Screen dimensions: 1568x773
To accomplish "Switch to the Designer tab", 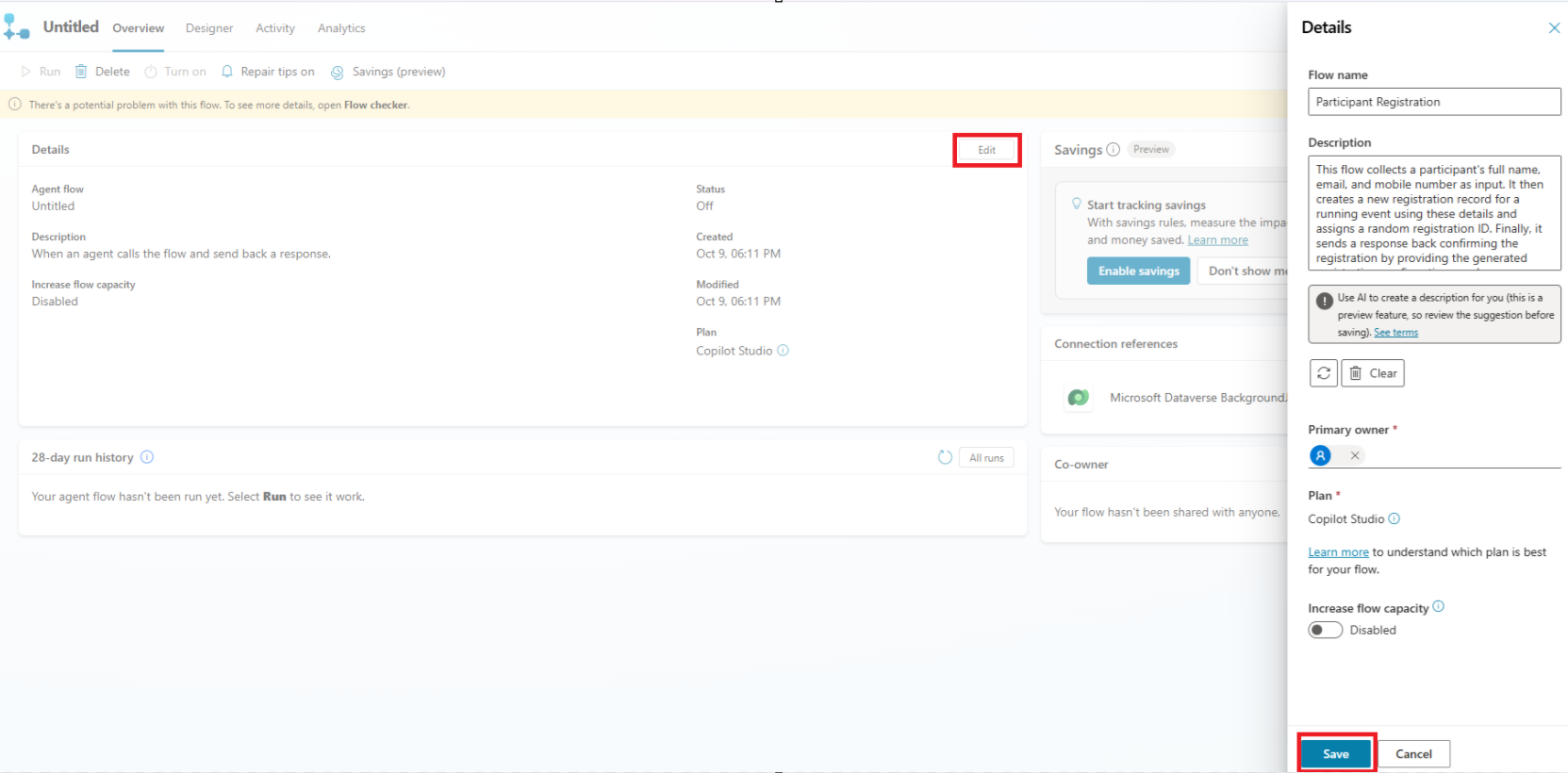I will (209, 28).
